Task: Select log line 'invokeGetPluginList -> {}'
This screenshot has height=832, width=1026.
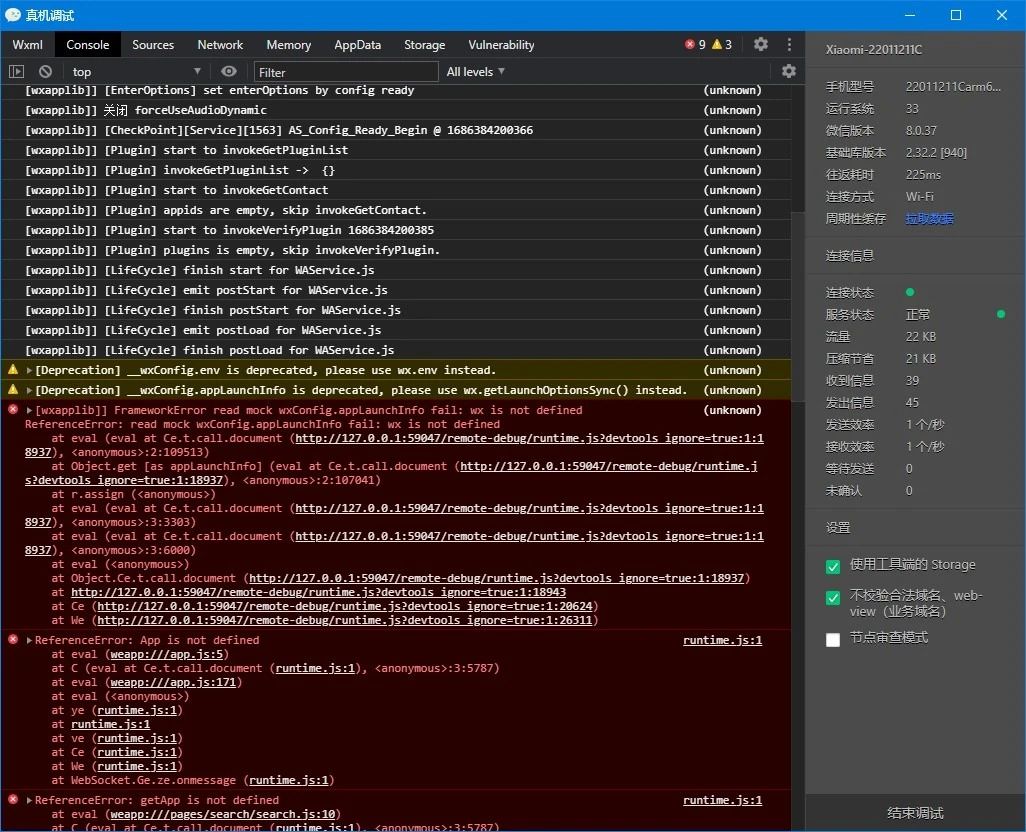Action: (x=395, y=170)
